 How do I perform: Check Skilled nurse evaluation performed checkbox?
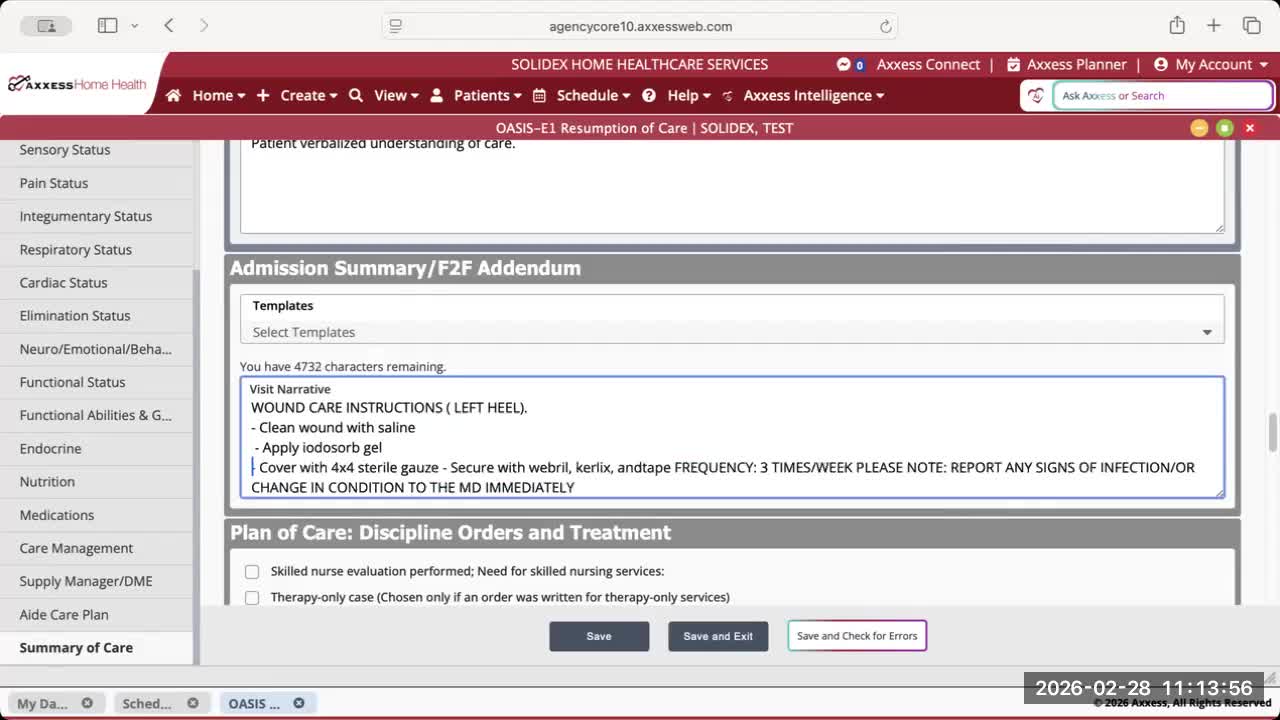[x=252, y=572]
